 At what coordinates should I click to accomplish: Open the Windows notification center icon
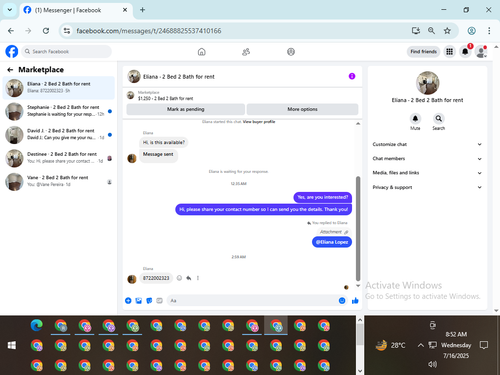[484, 345]
